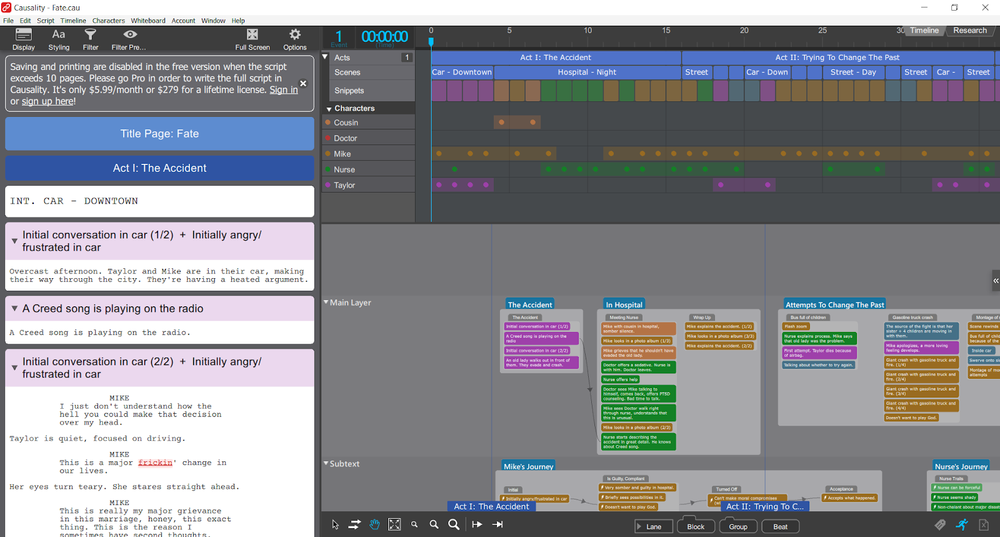Click the jump to end arrow icon
Image resolution: width=1000 pixels, height=537 pixels.
497,524
